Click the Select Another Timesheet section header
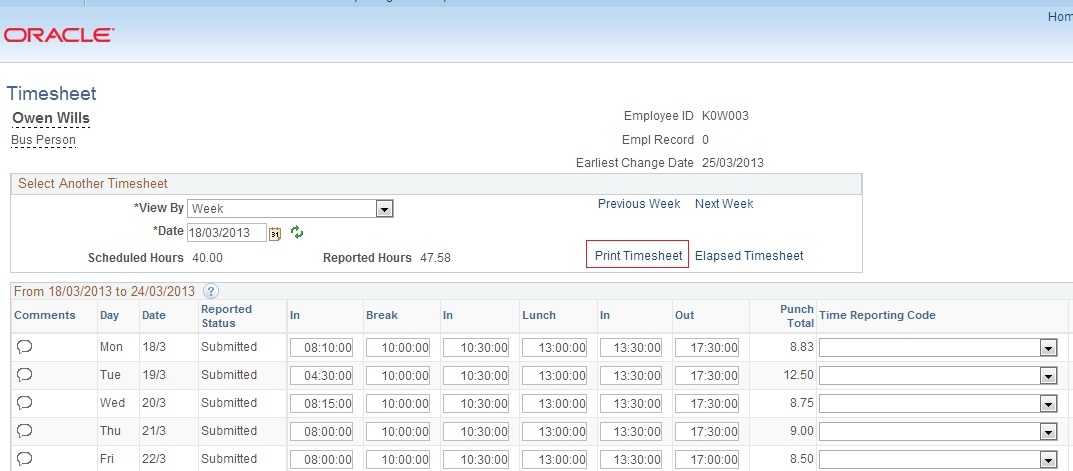 92,184
